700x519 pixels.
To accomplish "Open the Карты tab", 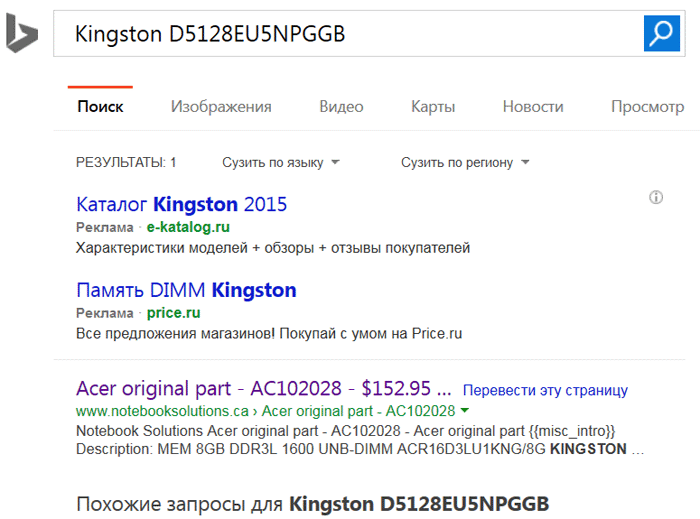I will click(x=433, y=107).
